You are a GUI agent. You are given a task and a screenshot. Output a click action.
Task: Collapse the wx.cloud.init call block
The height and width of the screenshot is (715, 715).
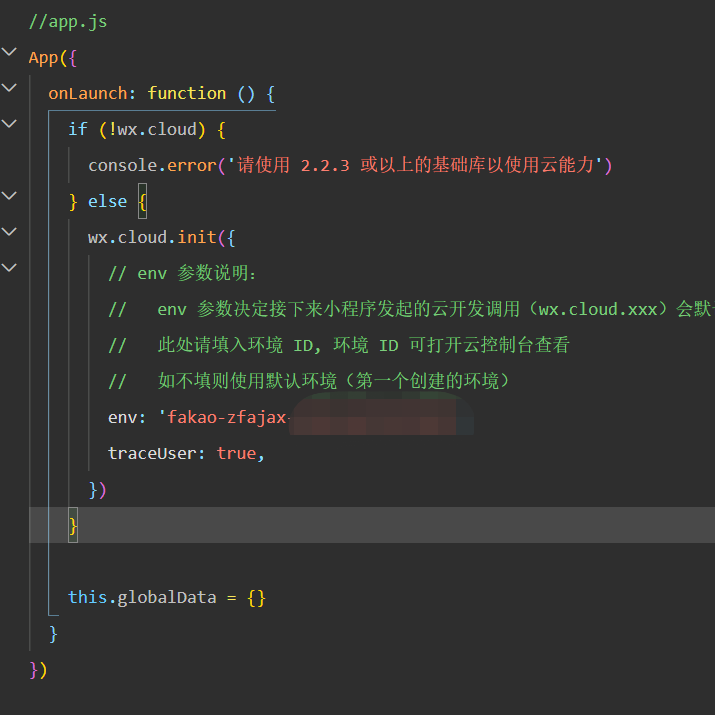(x=10, y=232)
